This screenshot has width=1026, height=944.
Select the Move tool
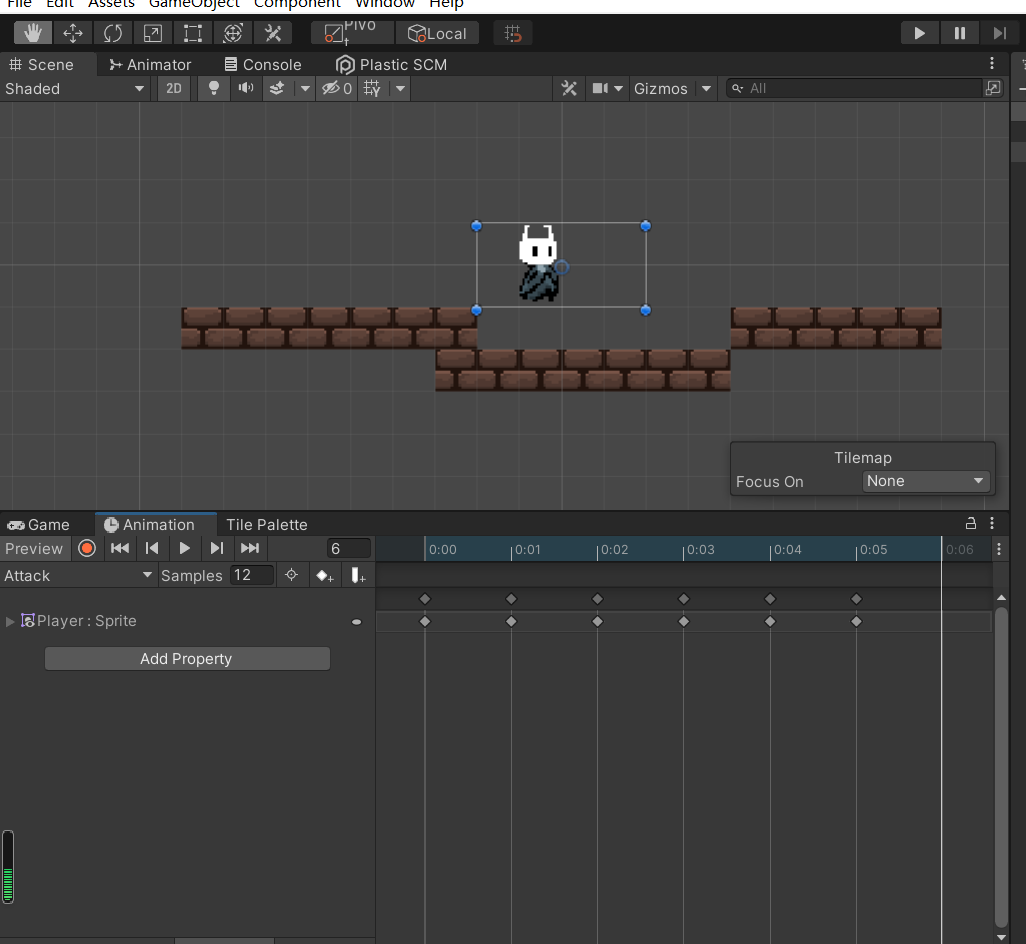pyautogui.click(x=73, y=33)
